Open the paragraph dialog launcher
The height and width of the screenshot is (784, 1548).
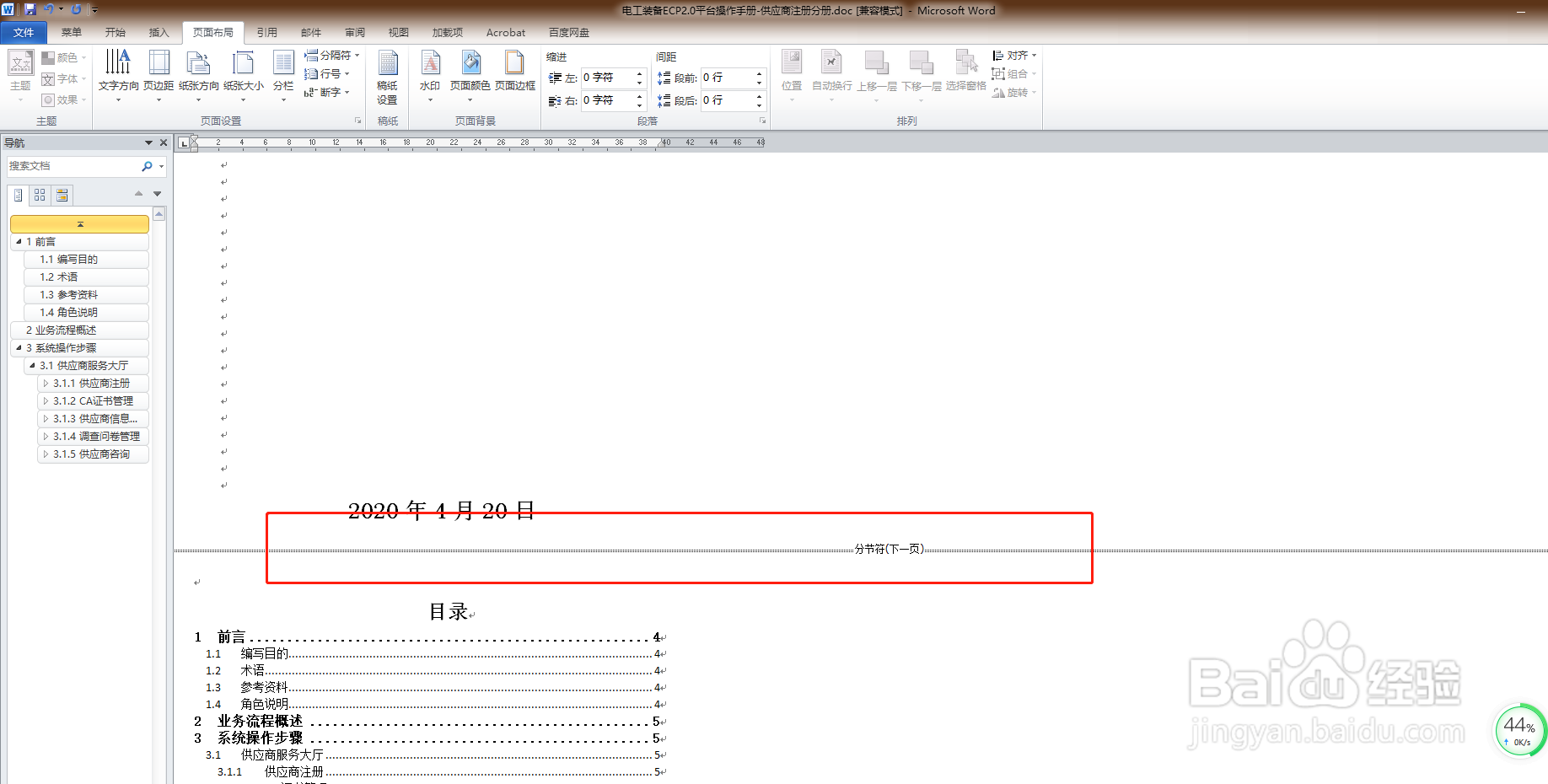coord(763,121)
